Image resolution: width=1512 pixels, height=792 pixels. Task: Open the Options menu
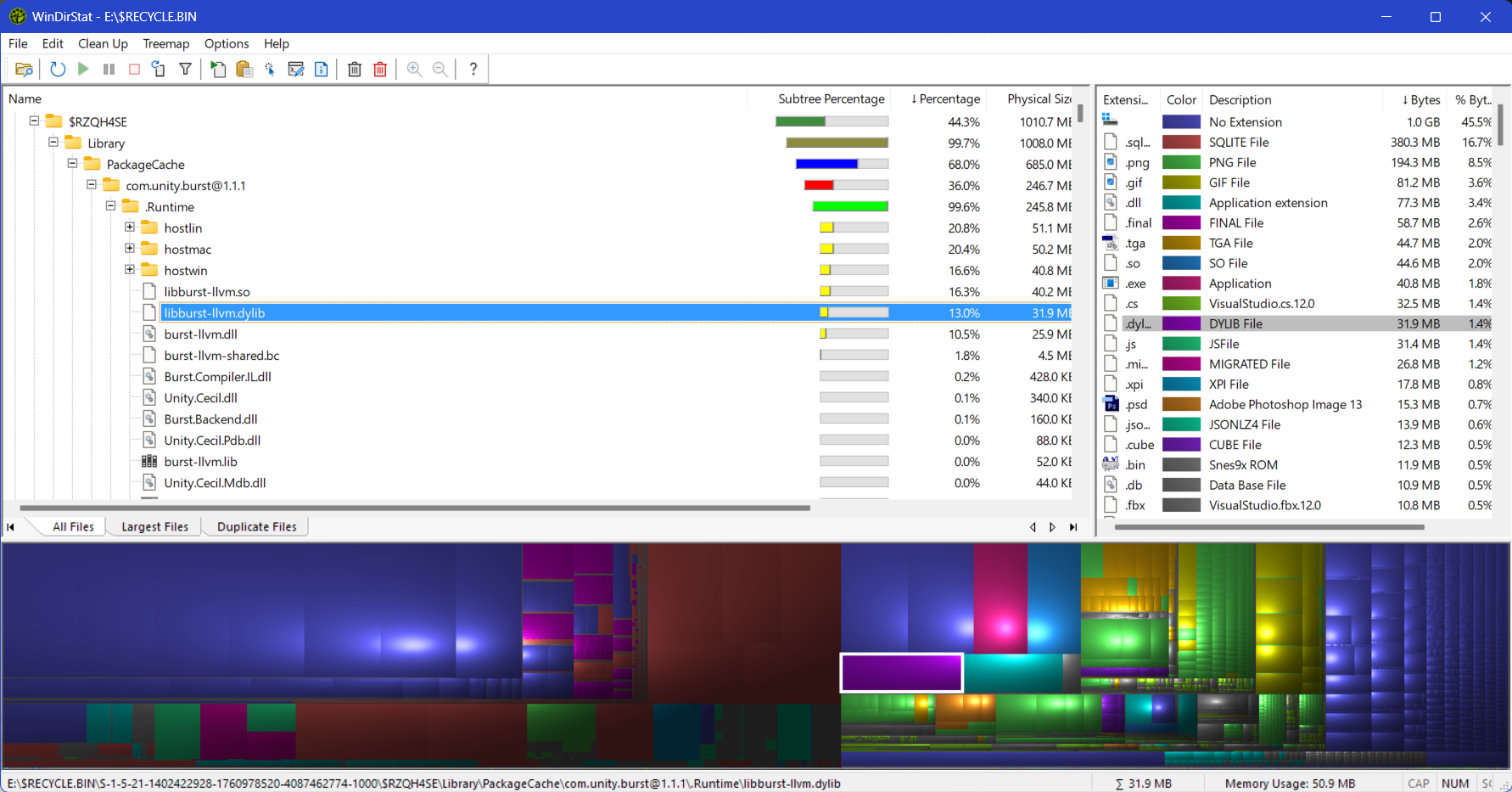[227, 43]
